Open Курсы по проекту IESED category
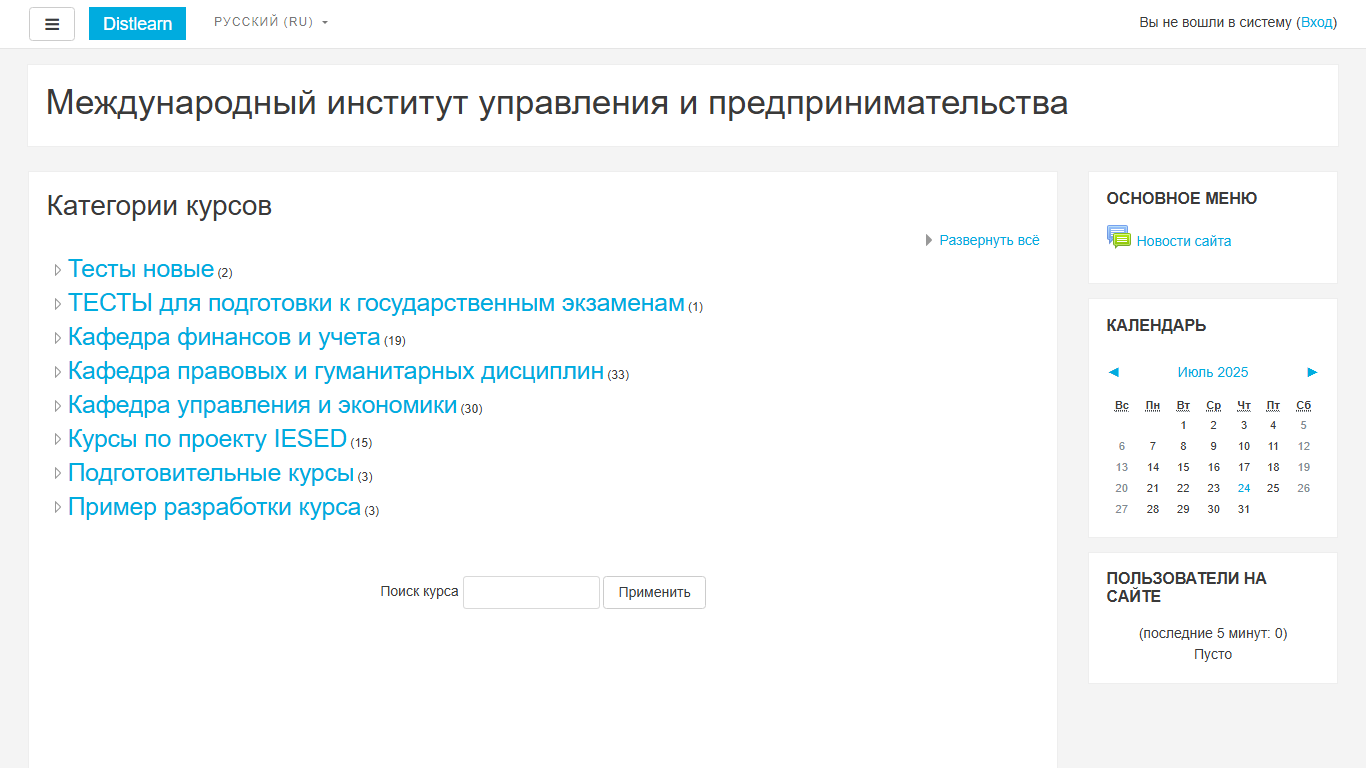Image resolution: width=1366 pixels, height=768 pixels. (x=207, y=439)
